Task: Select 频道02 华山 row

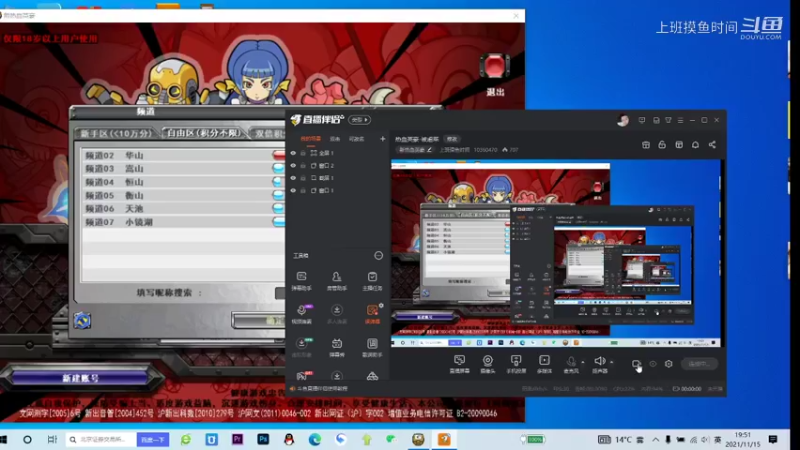Action: [183, 155]
